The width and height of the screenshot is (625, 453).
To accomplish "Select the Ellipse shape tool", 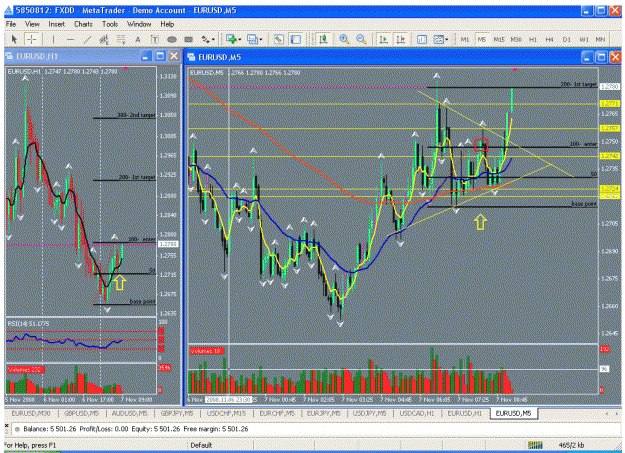I will pos(172,39).
